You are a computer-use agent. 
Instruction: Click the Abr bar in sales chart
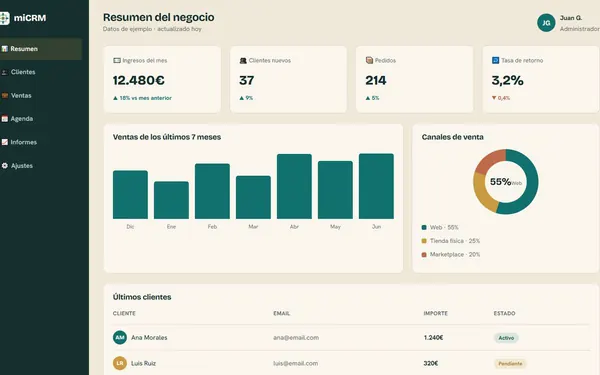[x=294, y=186]
